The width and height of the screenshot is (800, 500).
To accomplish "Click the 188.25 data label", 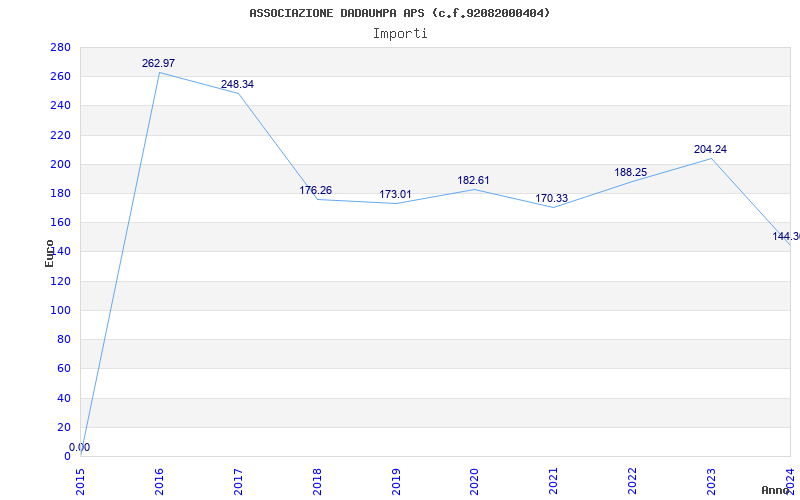I will coord(631,172).
